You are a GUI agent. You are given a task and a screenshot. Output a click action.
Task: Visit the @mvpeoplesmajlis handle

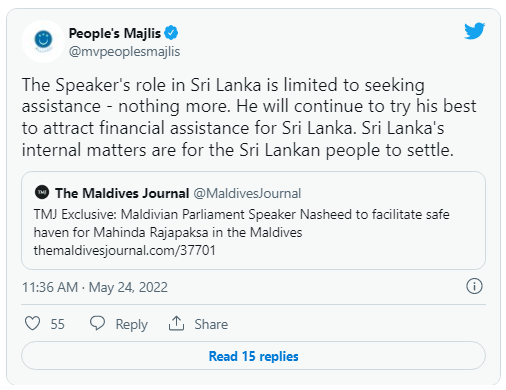pyautogui.click(x=124, y=52)
